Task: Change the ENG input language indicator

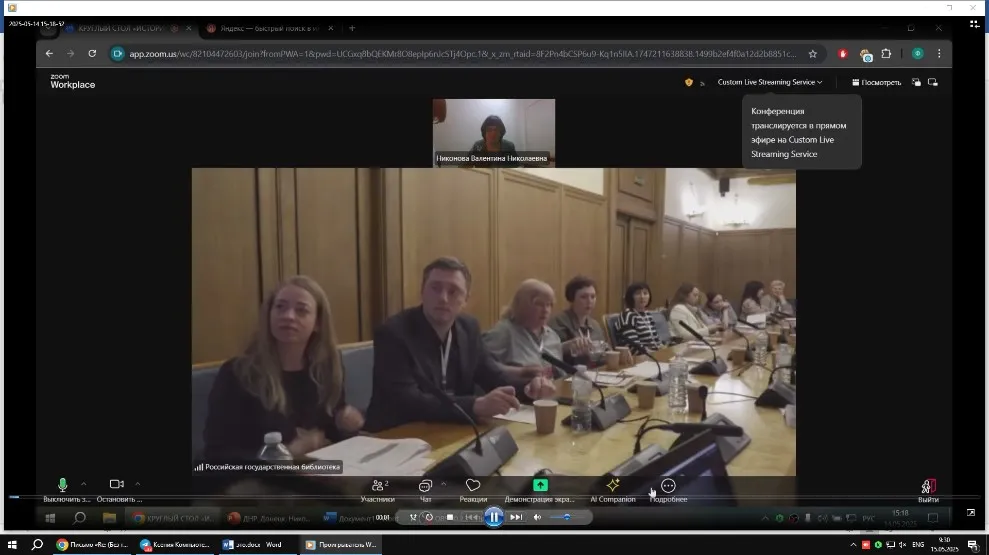Action: [x=918, y=544]
